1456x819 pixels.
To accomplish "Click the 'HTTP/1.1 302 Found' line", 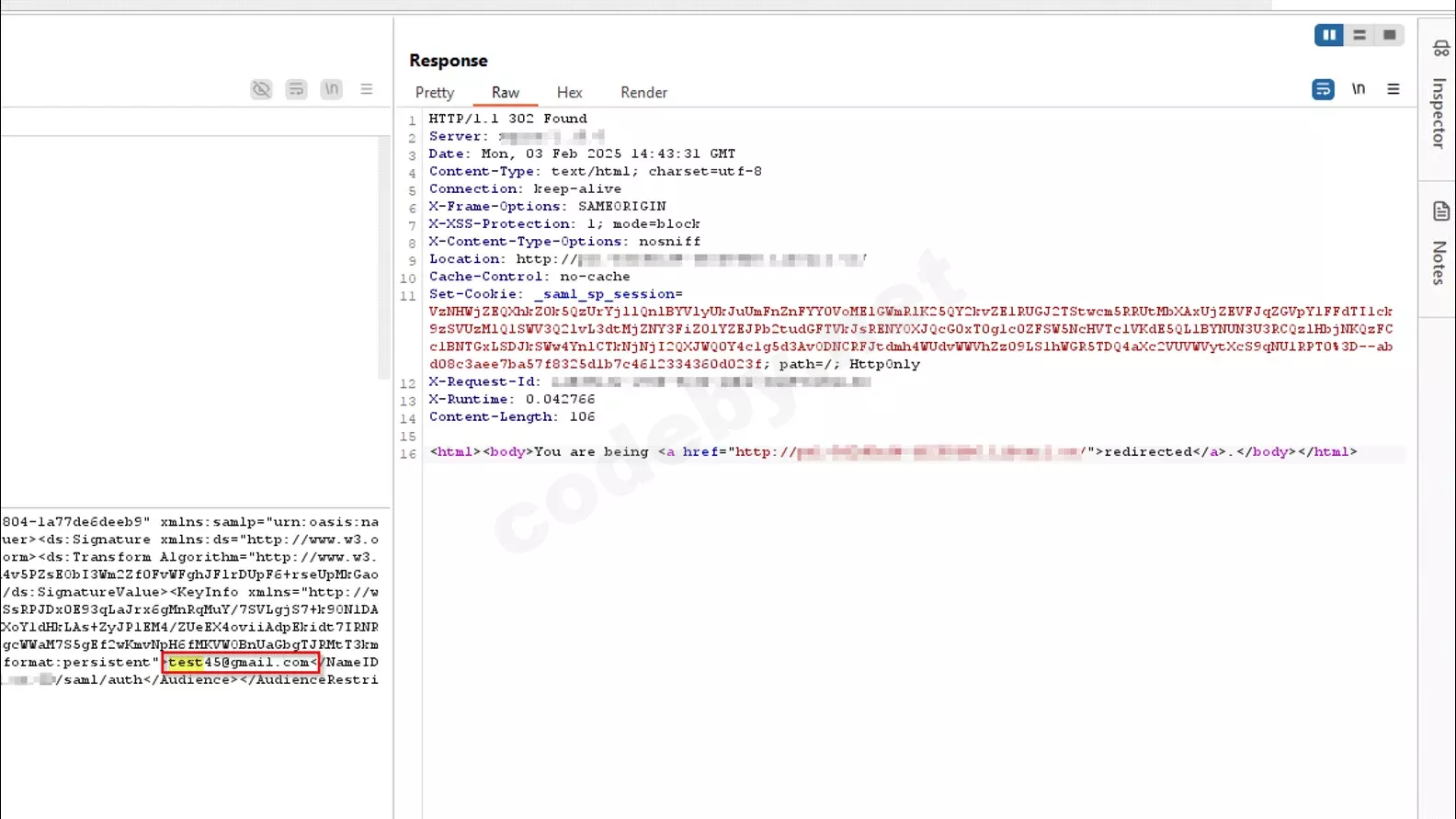I will (507, 119).
